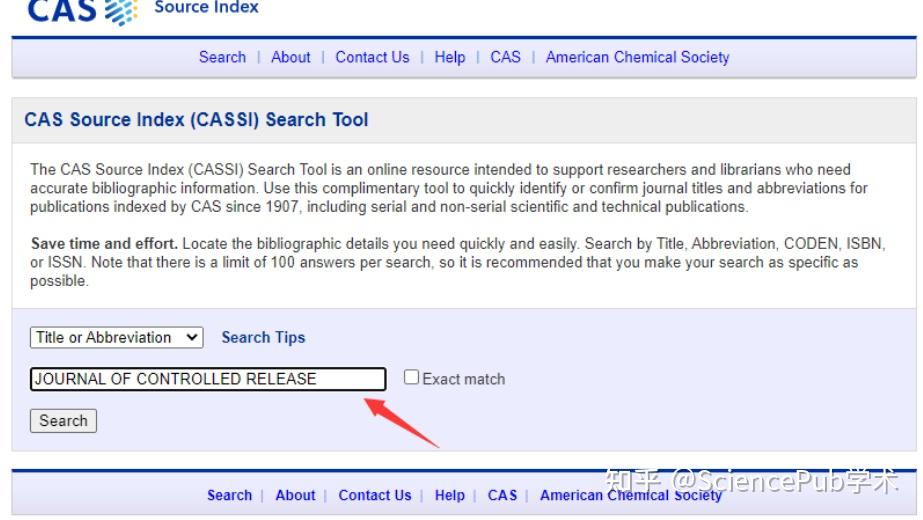This screenshot has width=923, height=520.
Task: Open American Chemical Society footer link
Action: 631,495
